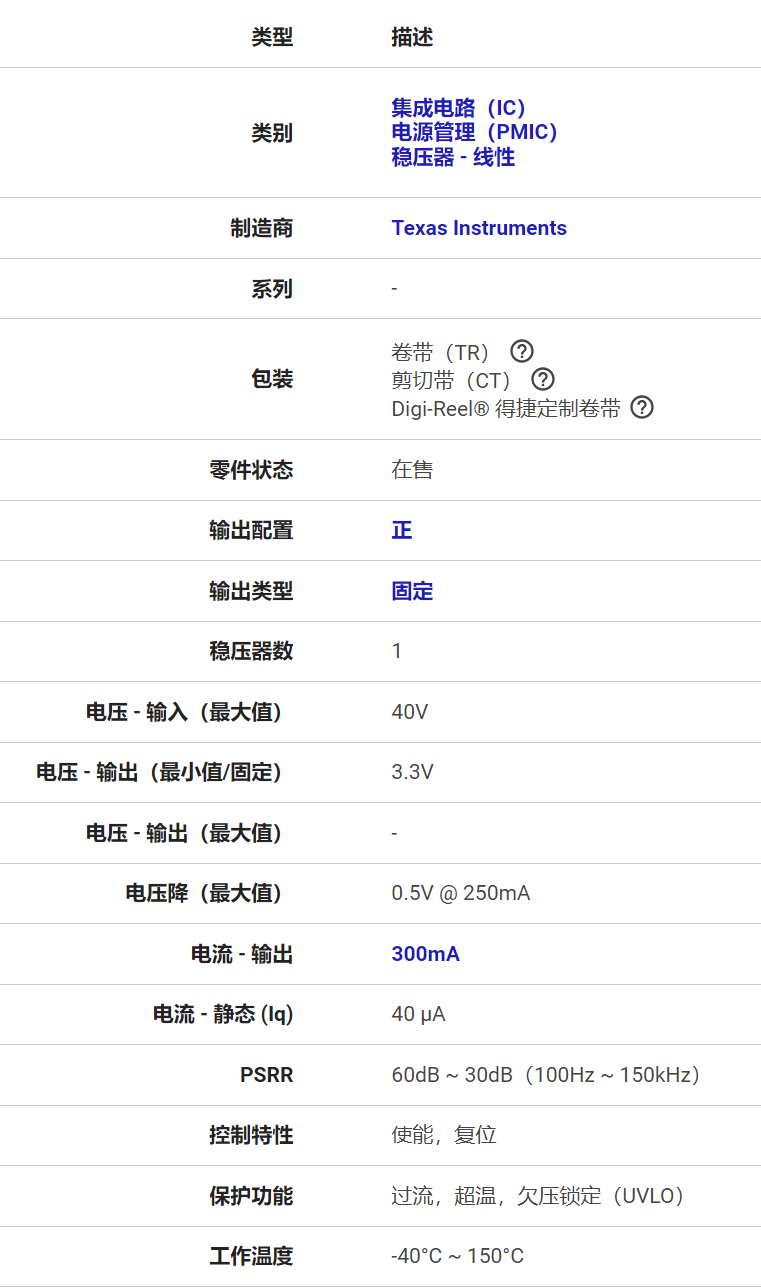This screenshot has width=761, height=1288.
Task: Click the PSRR row label
Action: (266, 1075)
